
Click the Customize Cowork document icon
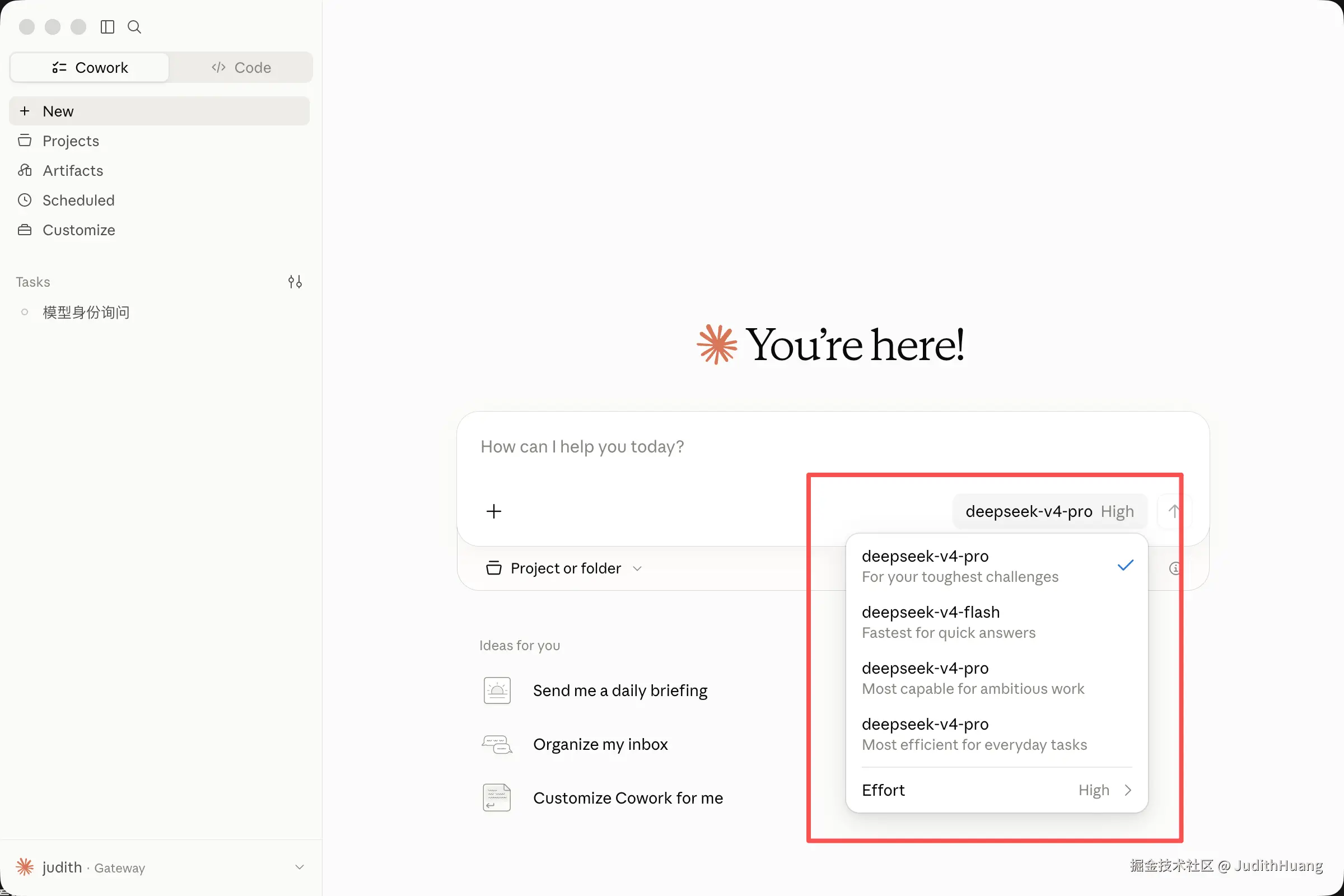pos(497,797)
